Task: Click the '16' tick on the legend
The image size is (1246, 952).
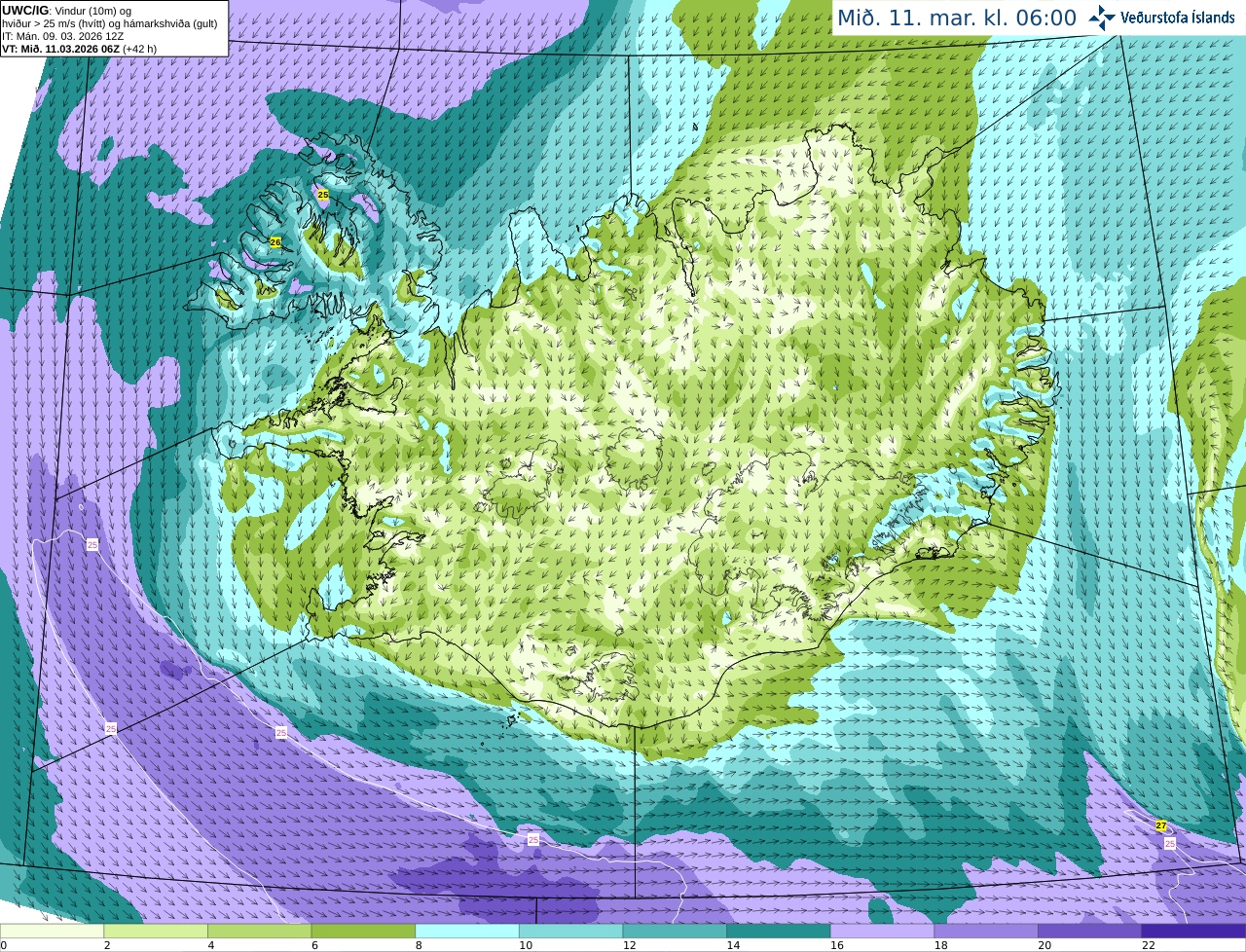Action: pos(837,945)
